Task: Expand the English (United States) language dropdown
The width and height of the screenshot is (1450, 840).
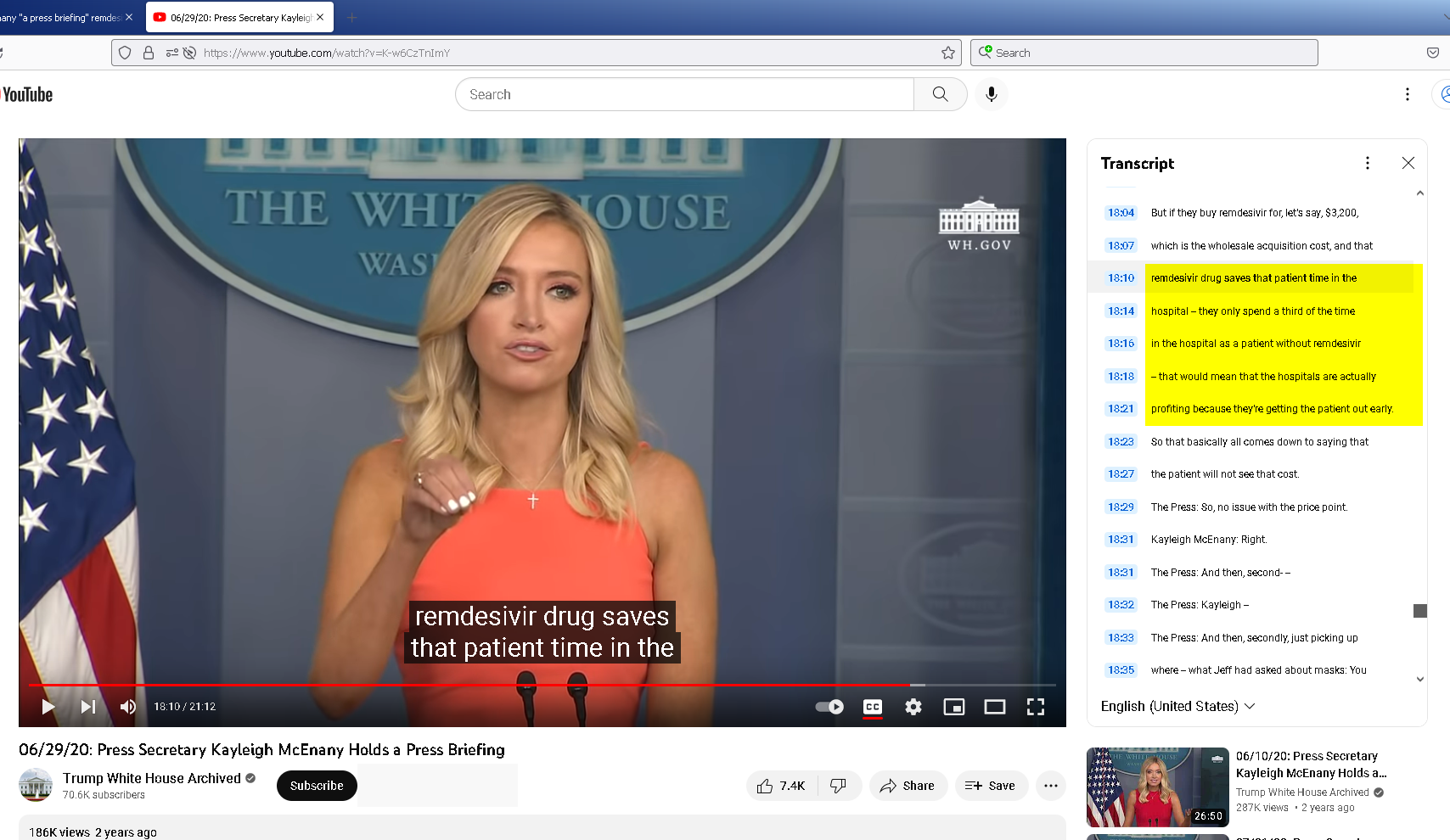Action: point(1177,706)
